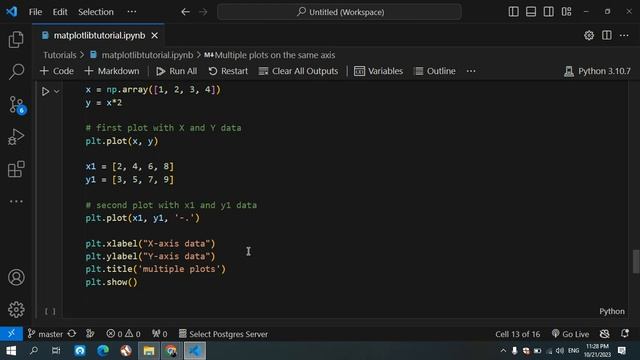Open notifications bell in status bar

pyautogui.click(x=624, y=334)
